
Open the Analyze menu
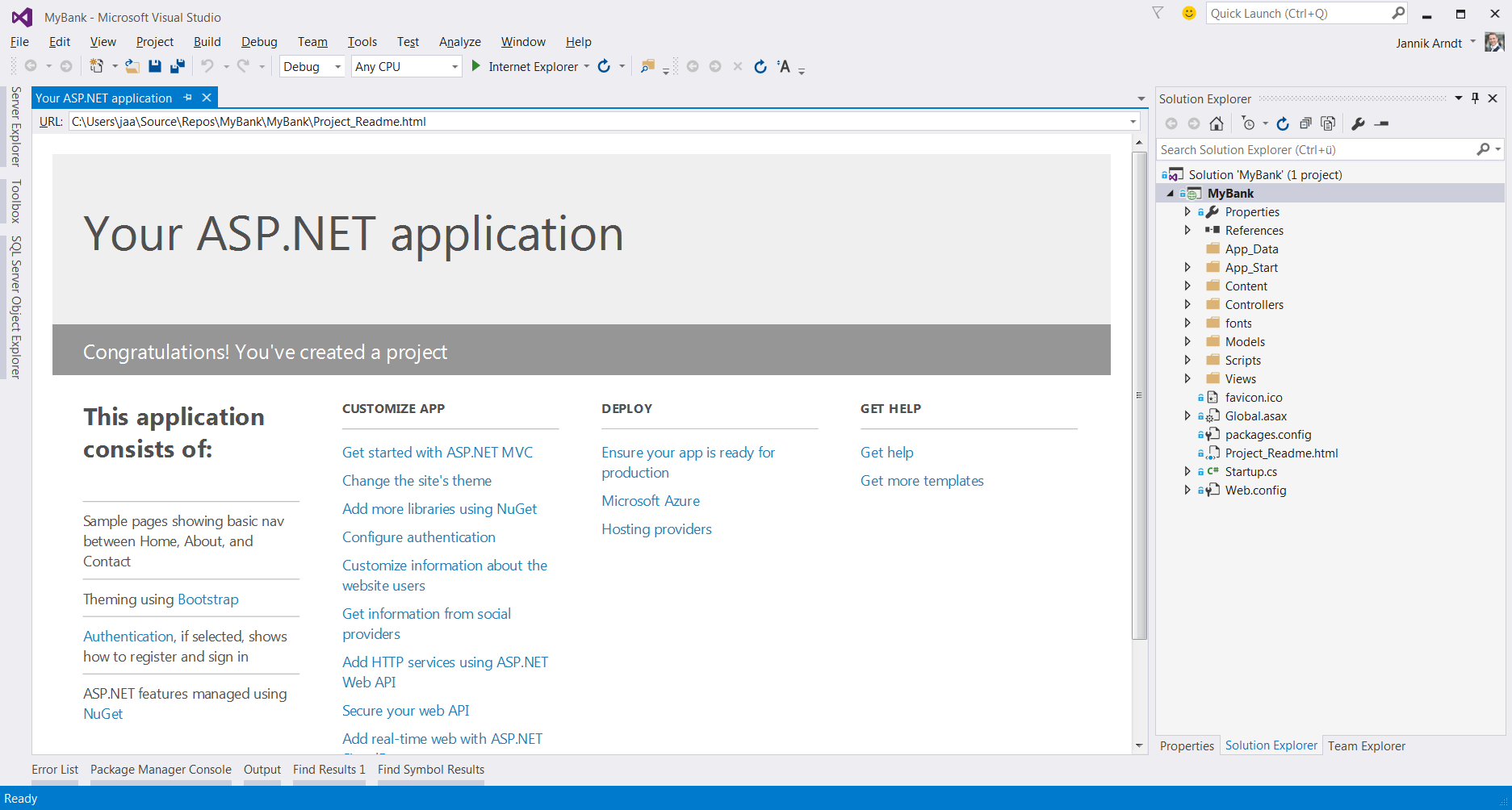click(460, 42)
